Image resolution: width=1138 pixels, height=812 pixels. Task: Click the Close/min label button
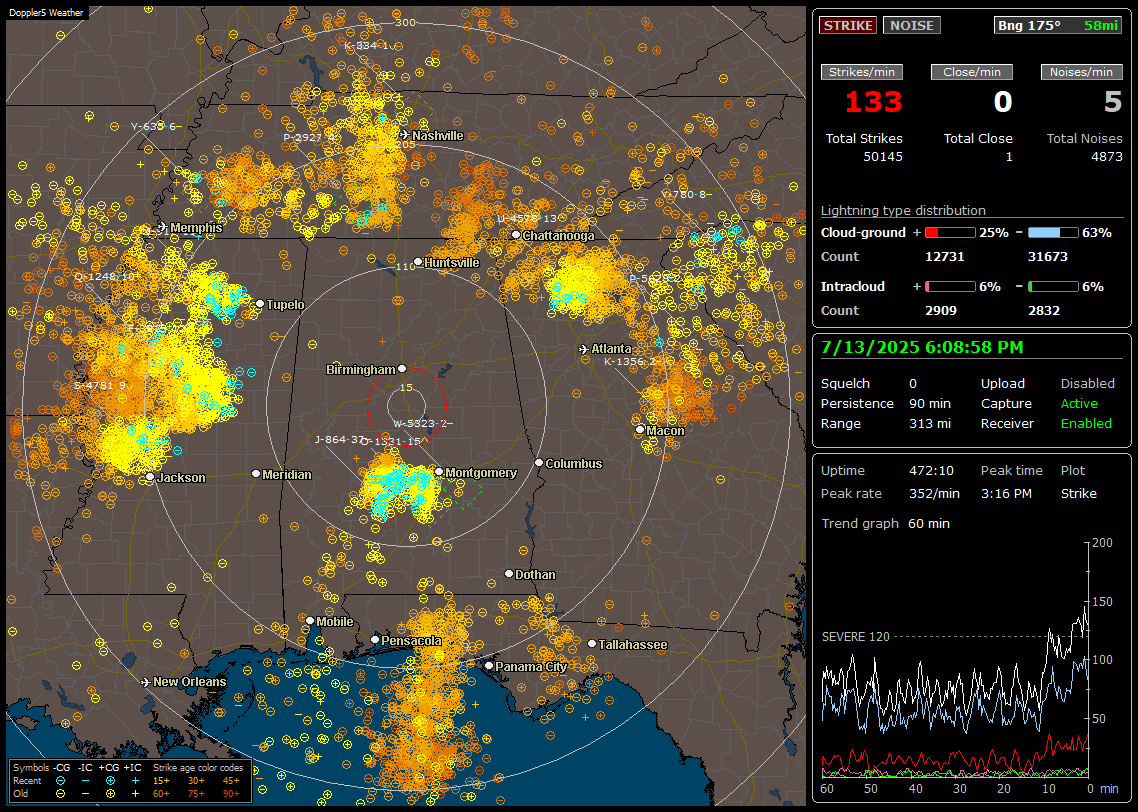[x=972, y=72]
